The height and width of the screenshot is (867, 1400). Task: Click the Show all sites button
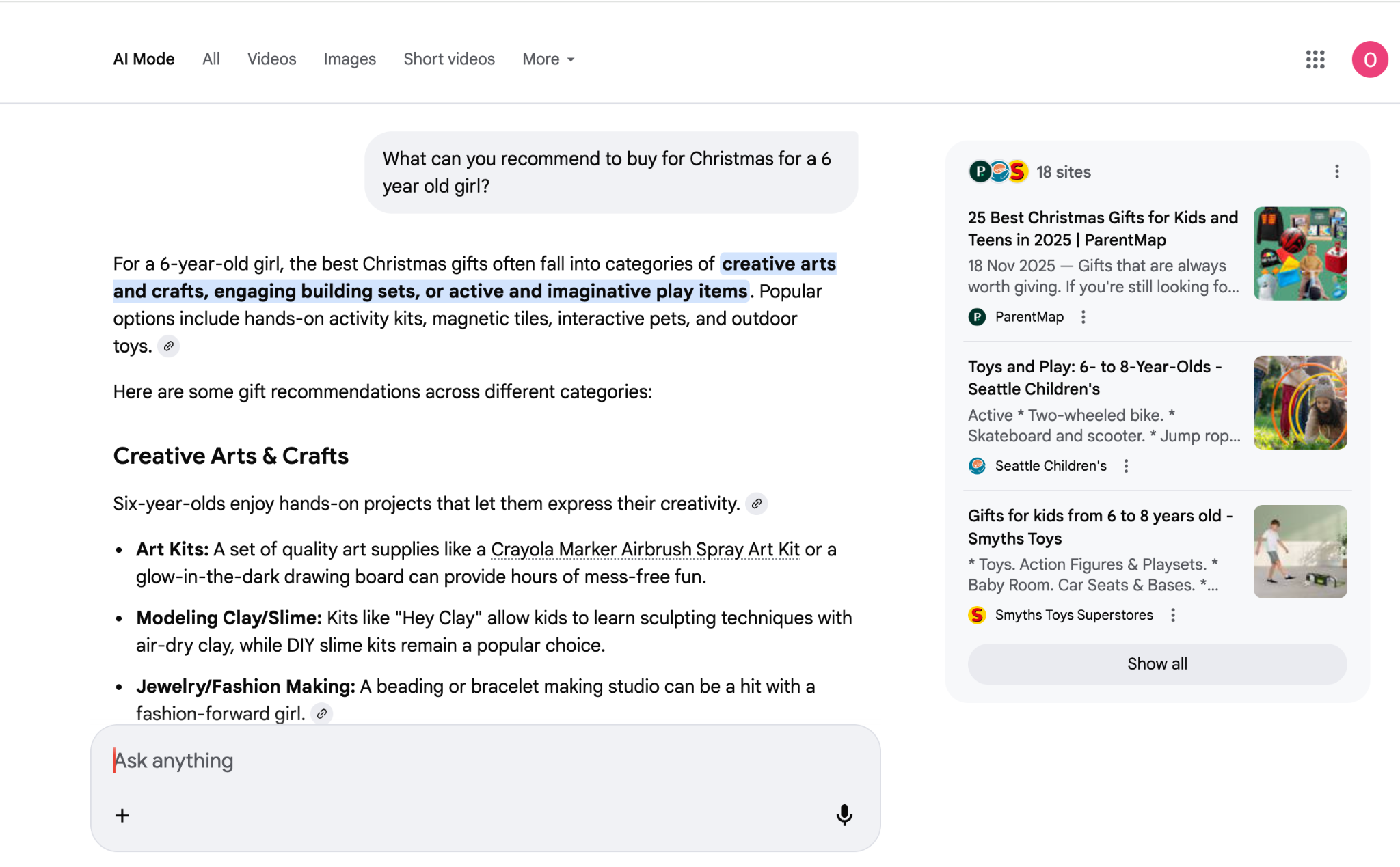[x=1157, y=663]
